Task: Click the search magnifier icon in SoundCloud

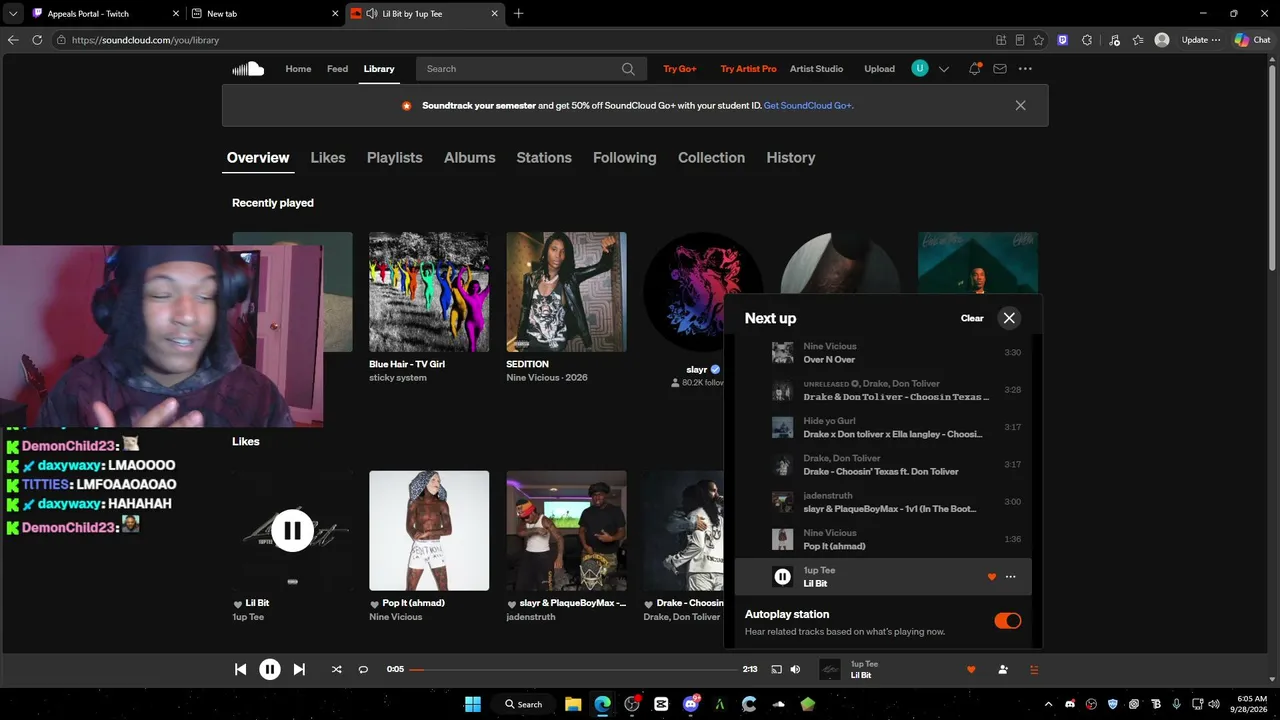Action: pyautogui.click(x=628, y=69)
